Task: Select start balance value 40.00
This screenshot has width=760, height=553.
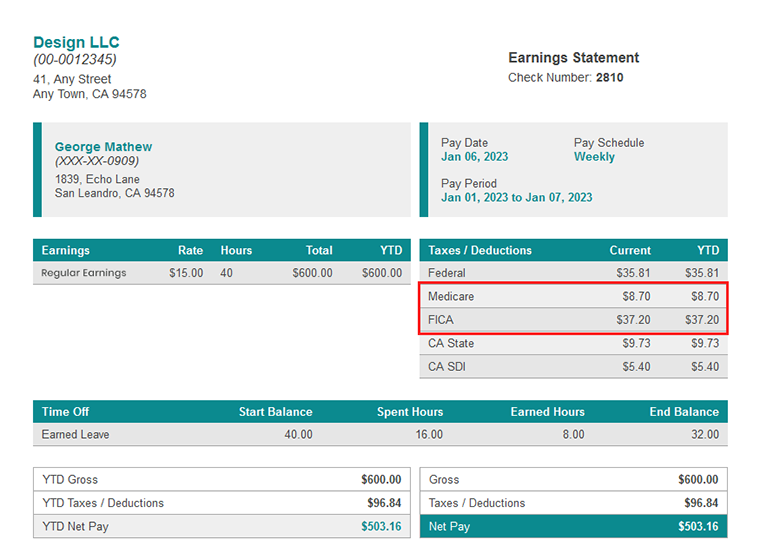Action: [298, 434]
